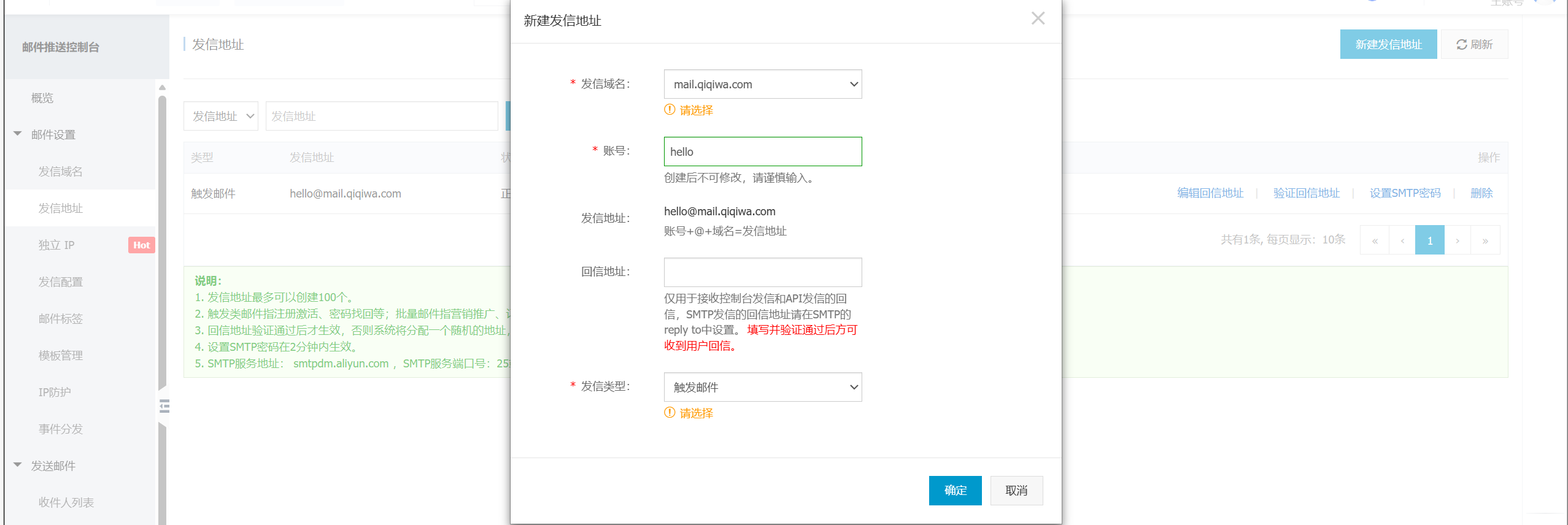The image size is (1568, 525).
Task: Click the hello@mail.qiqiwa.com table cell
Action: click(345, 194)
